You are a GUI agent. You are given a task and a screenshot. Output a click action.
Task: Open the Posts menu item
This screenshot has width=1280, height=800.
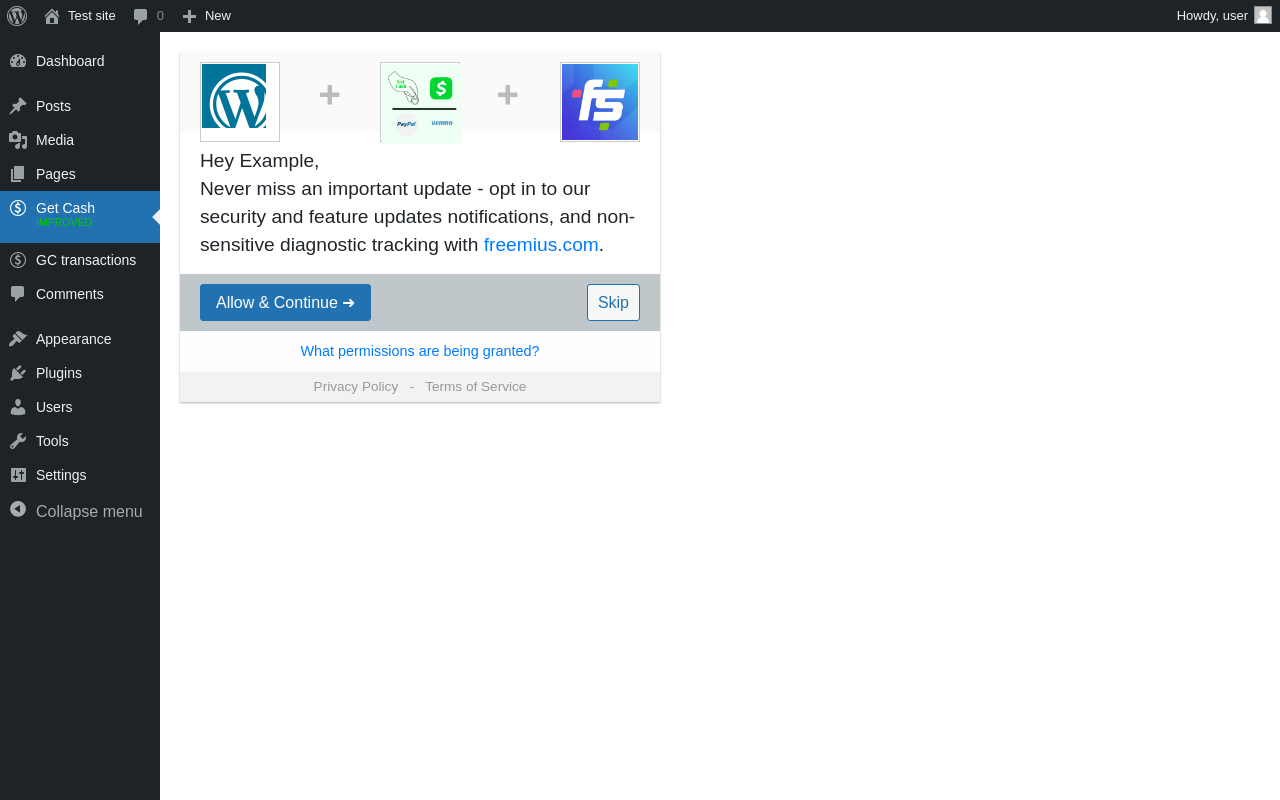click(x=80, y=106)
